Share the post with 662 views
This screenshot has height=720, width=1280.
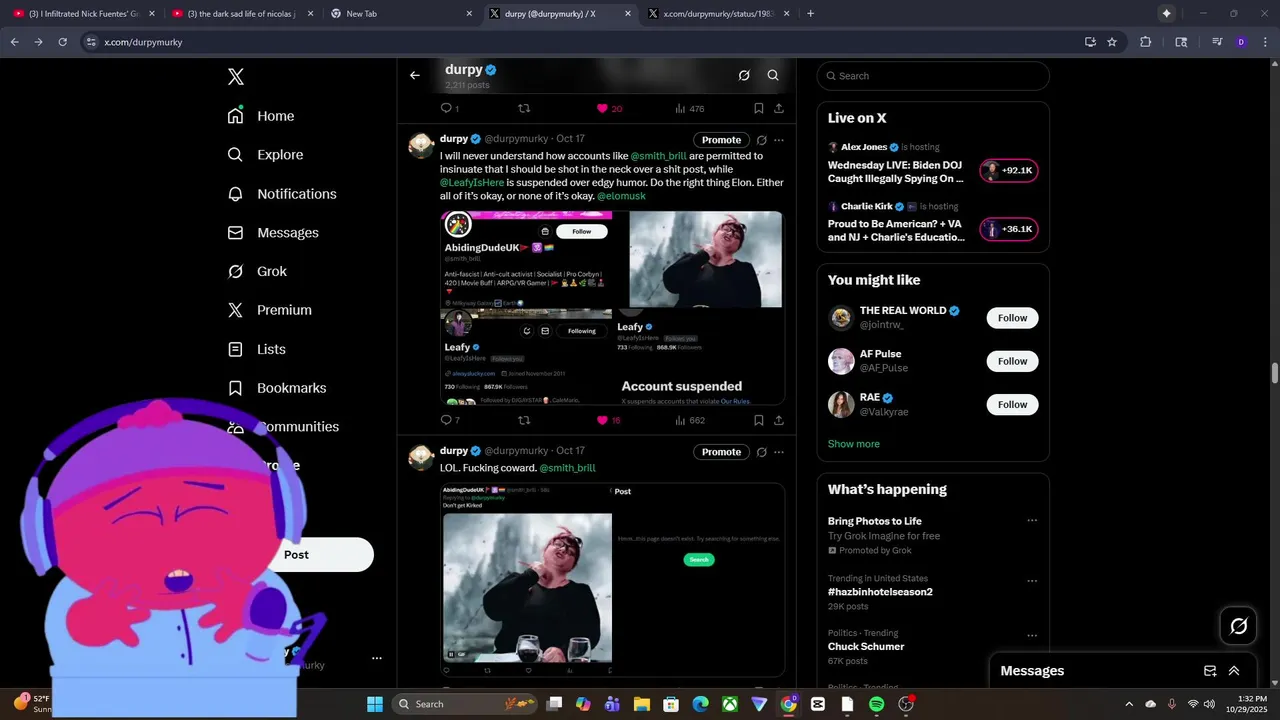779,420
